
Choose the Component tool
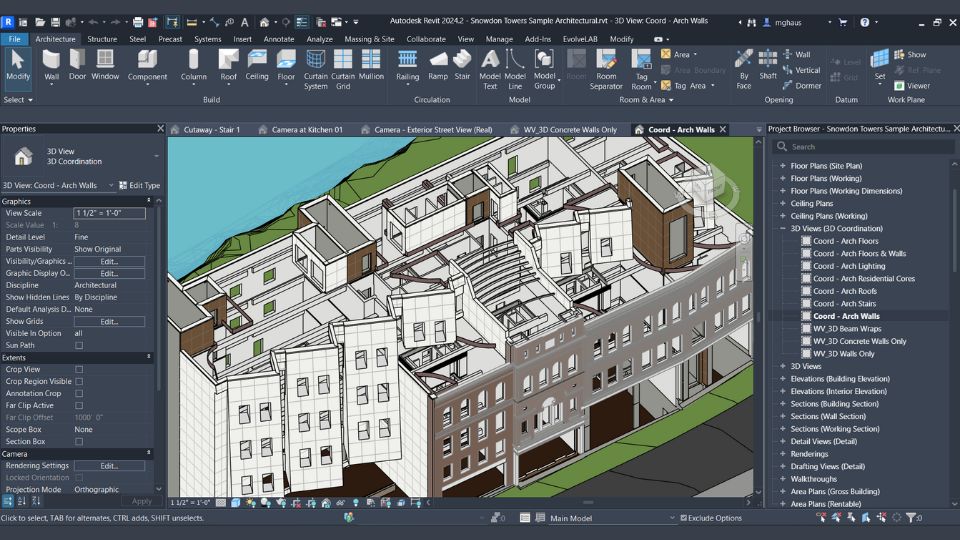click(147, 65)
